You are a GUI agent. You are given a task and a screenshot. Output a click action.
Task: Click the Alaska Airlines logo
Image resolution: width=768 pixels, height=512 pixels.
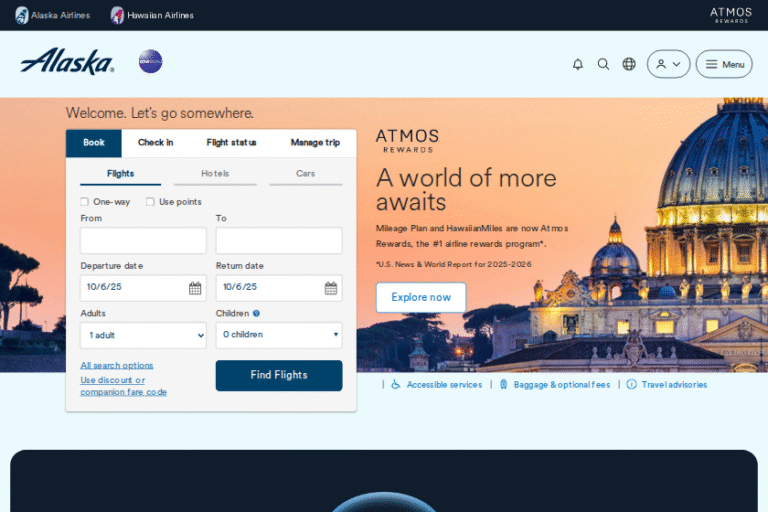pos(67,62)
